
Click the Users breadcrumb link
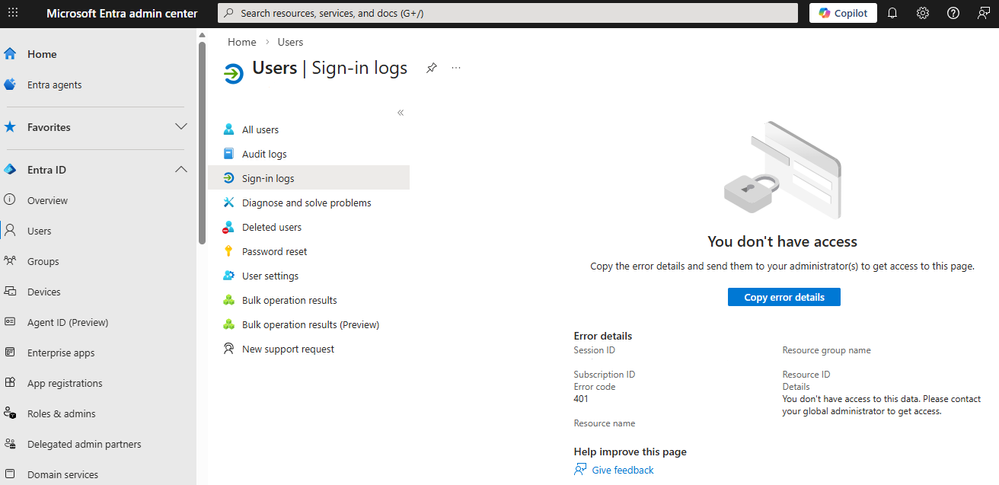pos(291,42)
